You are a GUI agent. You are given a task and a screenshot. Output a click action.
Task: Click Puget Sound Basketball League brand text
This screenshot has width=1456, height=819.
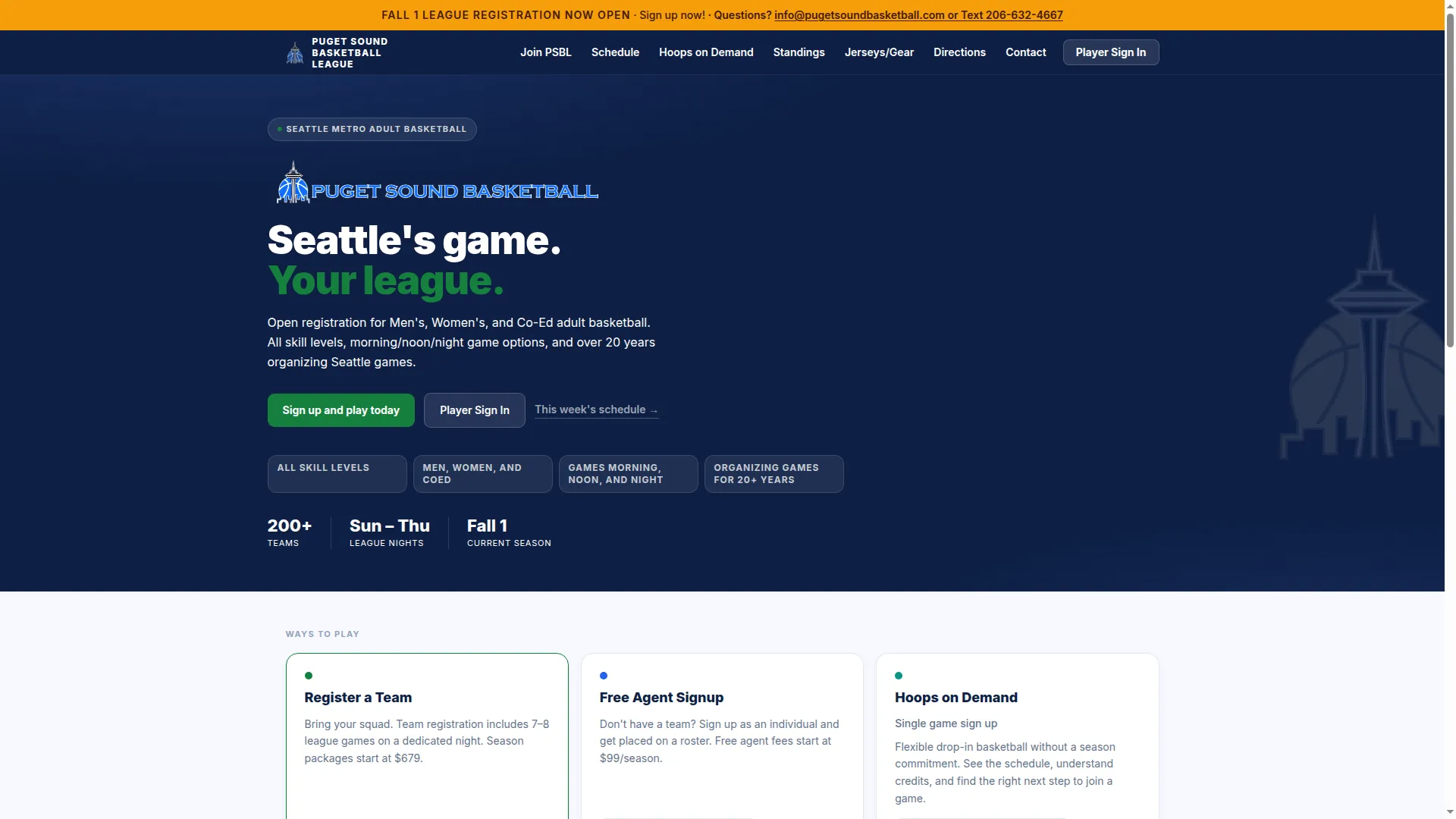pyautogui.click(x=350, y=53)
